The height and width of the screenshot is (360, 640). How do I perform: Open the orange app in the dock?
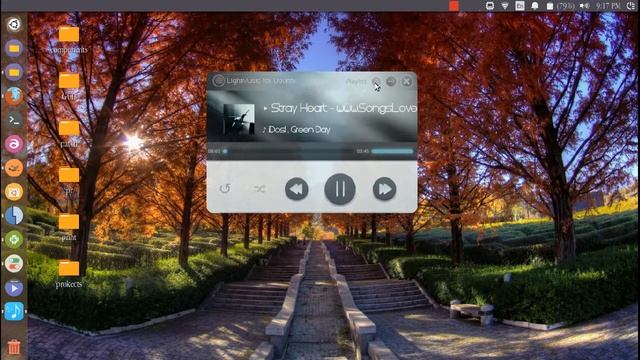tap(14, 168)
